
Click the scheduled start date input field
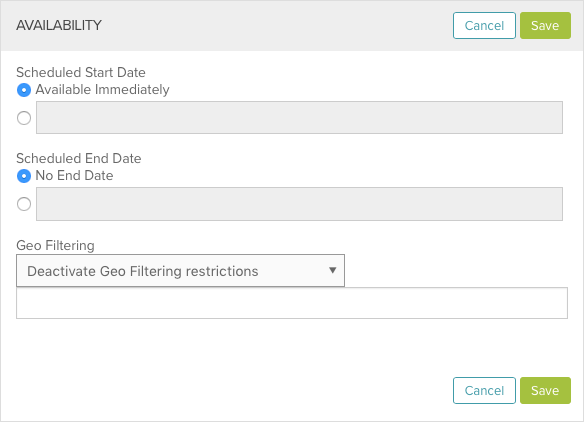299,117
